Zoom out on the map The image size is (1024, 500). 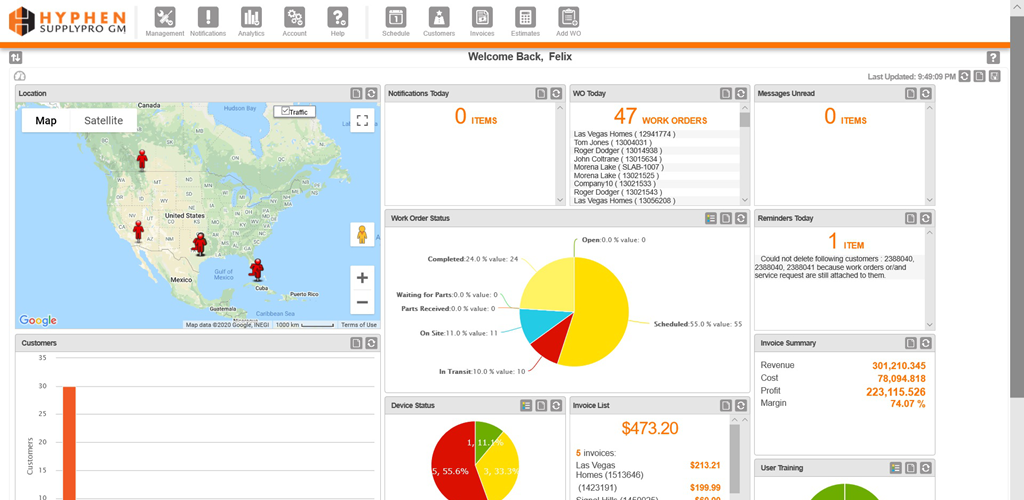362,302
